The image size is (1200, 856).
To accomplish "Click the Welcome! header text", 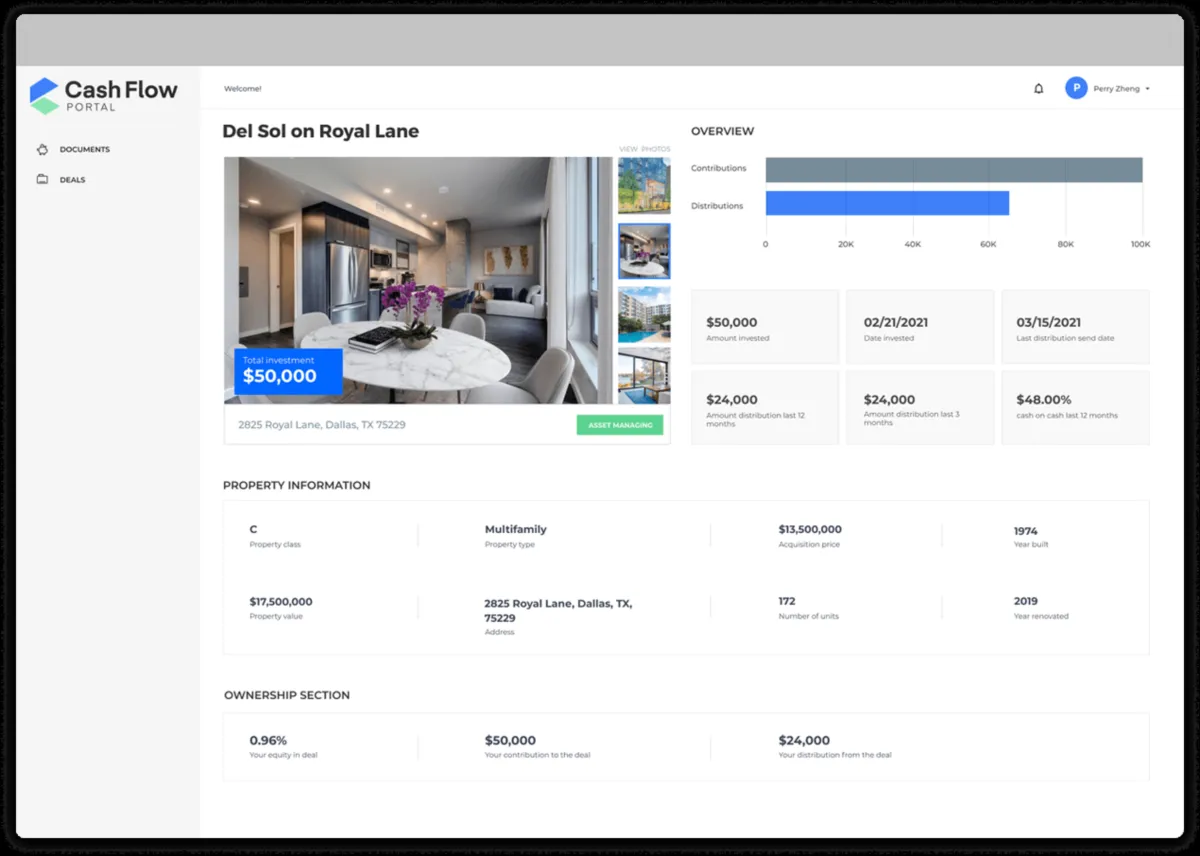I will tap(243, 89).
